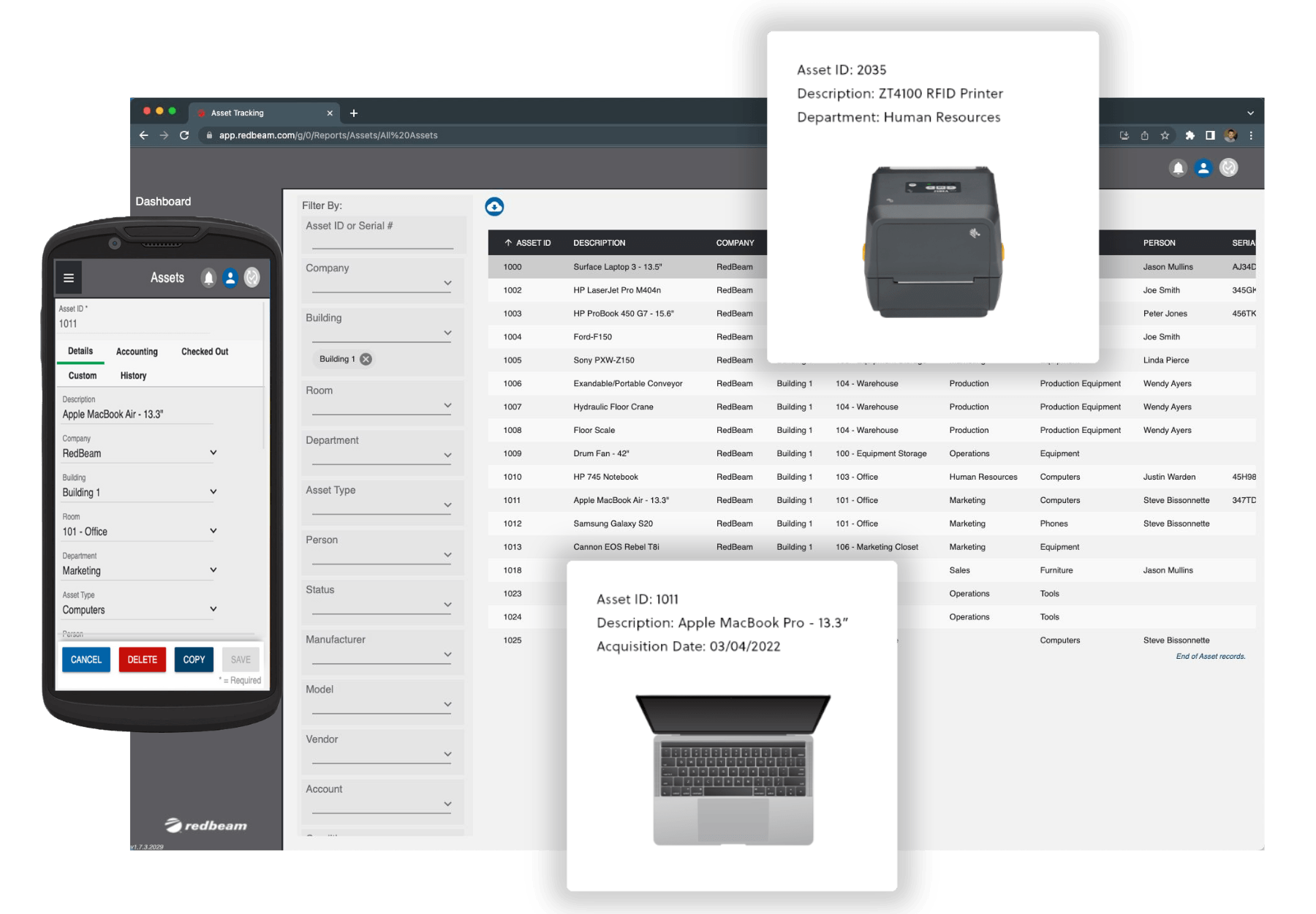Open the mobile hamburger menu
The width and height of the screenshot is (1316, 914).
(x=69, y=278)
